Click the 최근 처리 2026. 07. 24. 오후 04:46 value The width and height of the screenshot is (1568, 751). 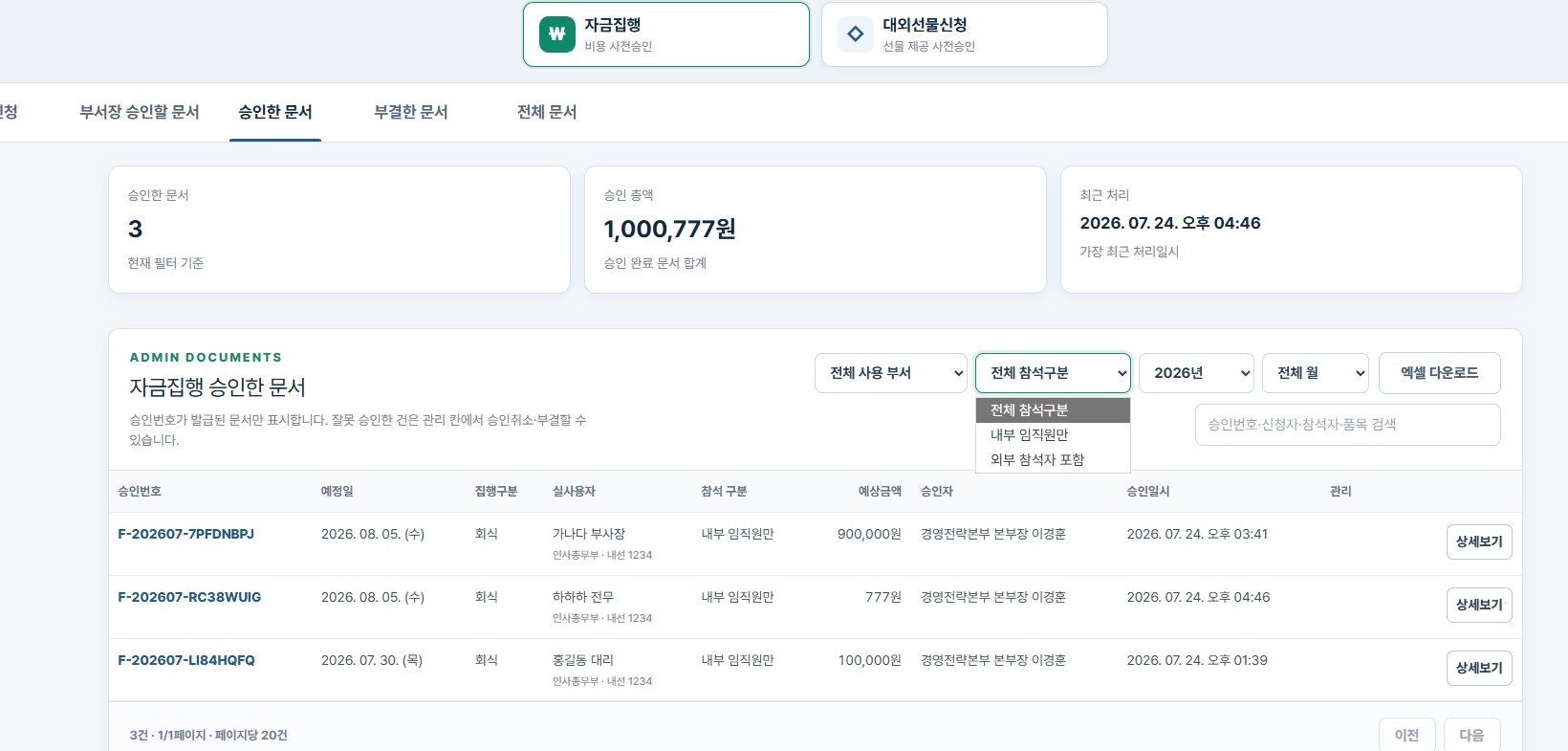1170,223
